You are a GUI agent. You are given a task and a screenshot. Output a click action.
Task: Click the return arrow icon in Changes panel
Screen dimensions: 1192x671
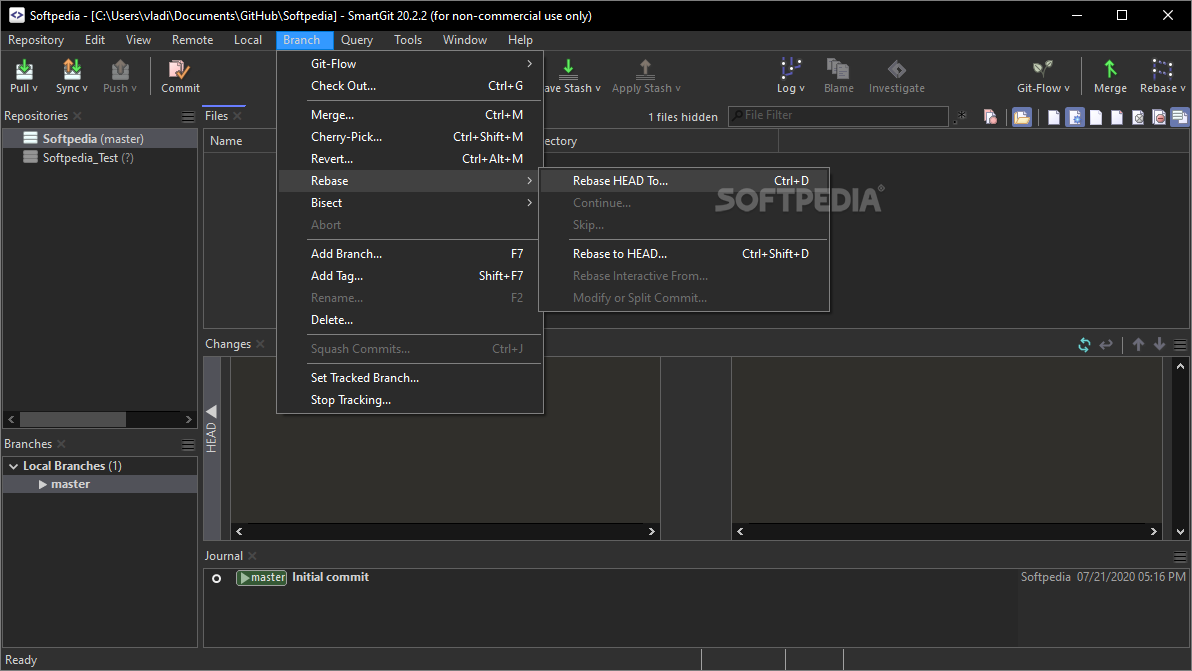click(1106, 345)
